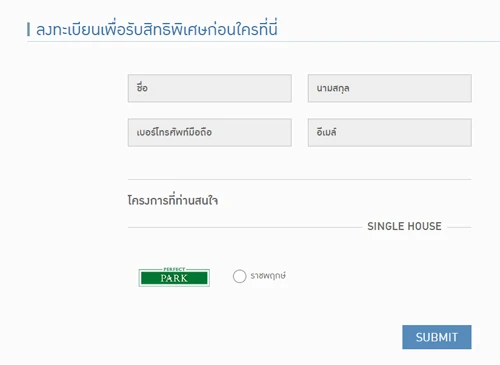Screen dimensions: 500x365
Task: Click the ราชพฤกษ์ option label text
Action: tap(268, 276)
